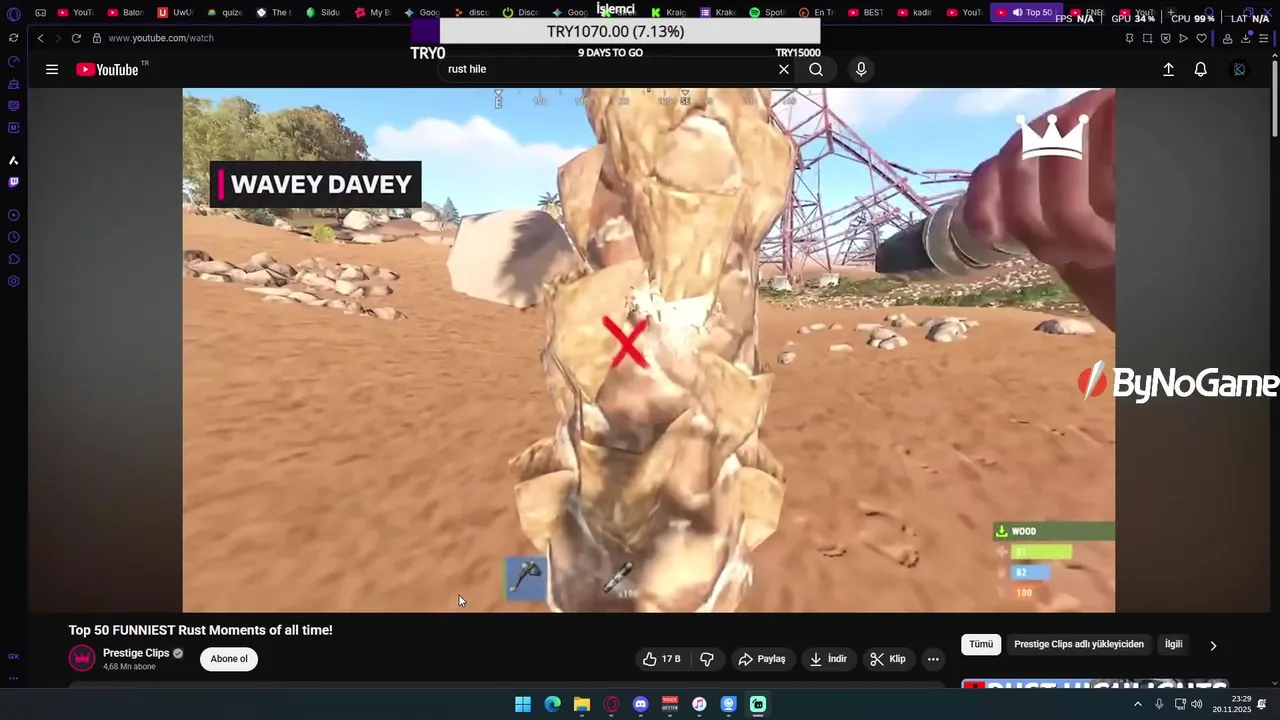Bookmark the page with the heart icon
This screenshot has width=1280, height=720.
[x=1201, y=38]
